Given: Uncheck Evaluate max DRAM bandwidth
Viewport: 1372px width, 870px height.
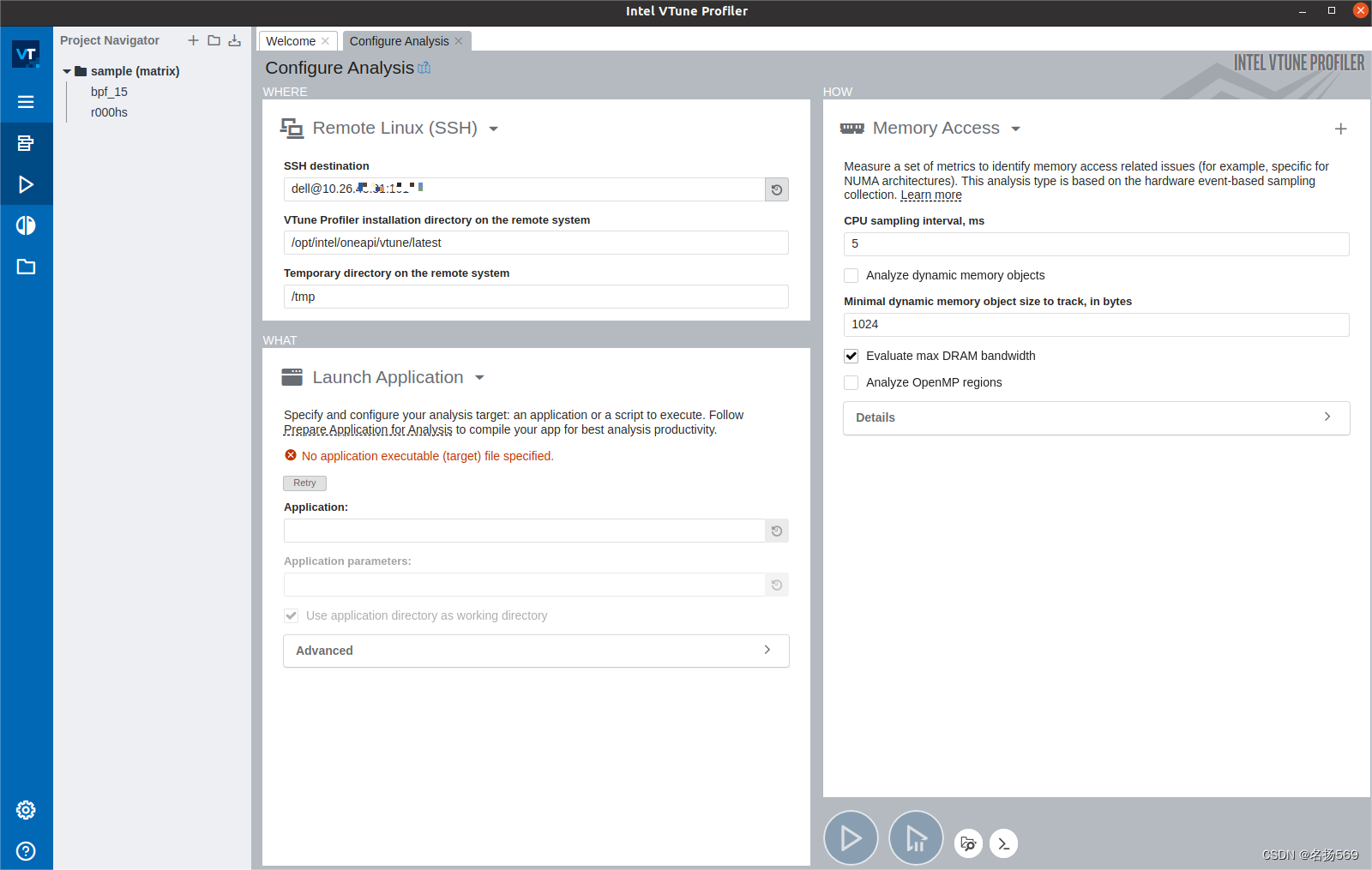Looking at the screenshot, I should [x=851, y=356].
